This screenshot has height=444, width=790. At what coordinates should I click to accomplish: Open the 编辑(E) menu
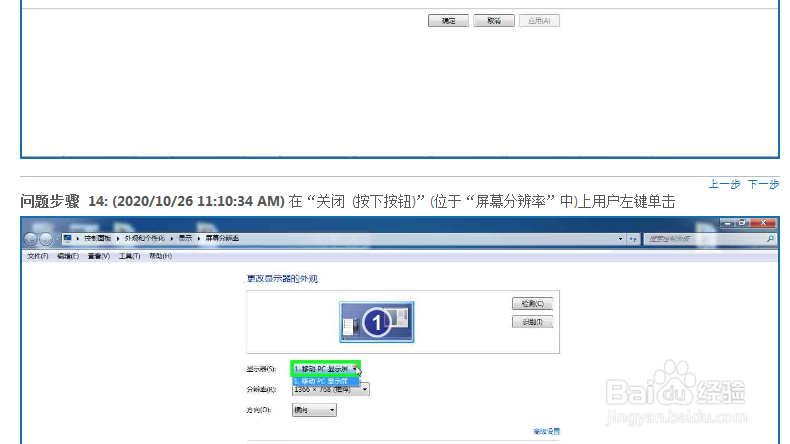click(x=68, y=257)
